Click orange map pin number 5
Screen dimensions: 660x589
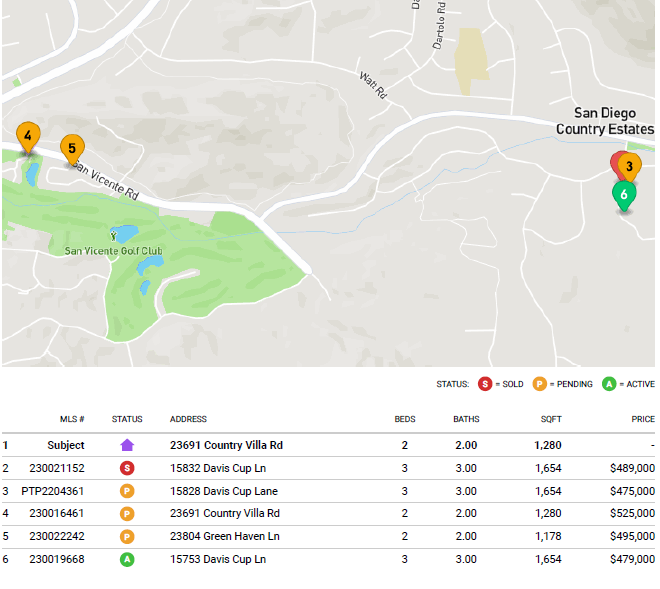tap(72, 149)
